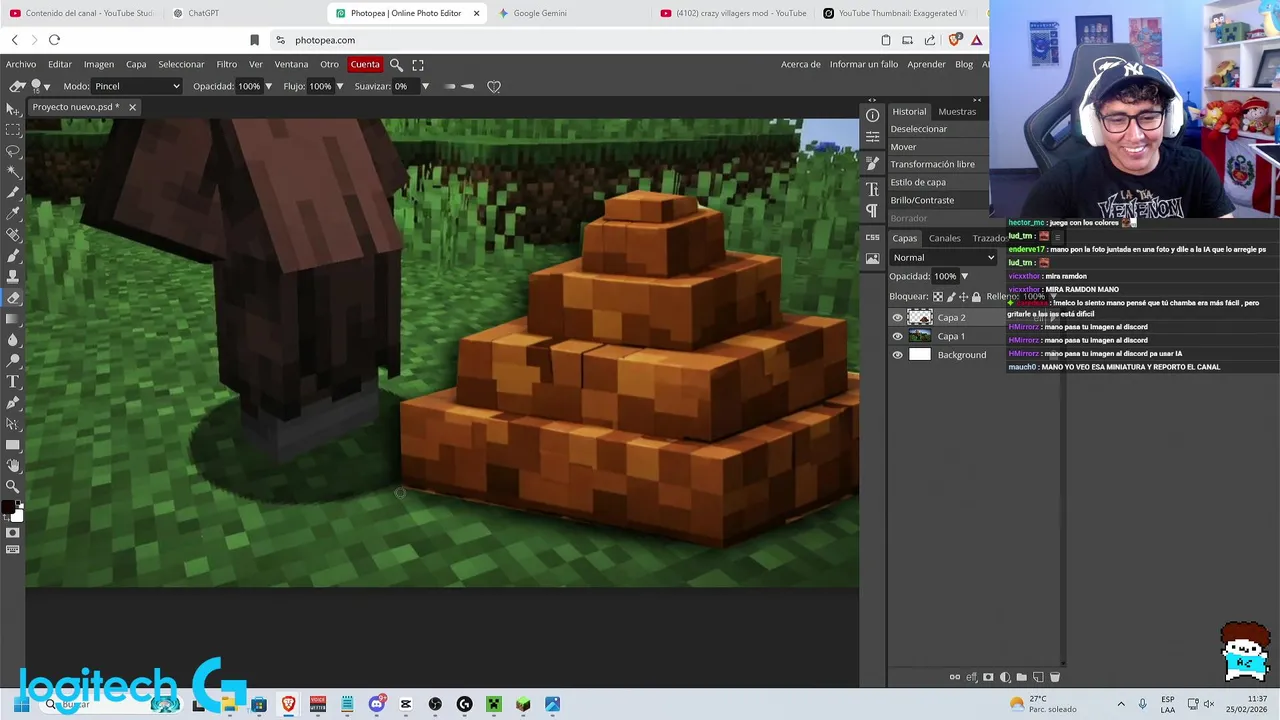Viewport: 1280px width, 720px height.
Task: Open the Character panel icon
Action: tap(872, 189)
